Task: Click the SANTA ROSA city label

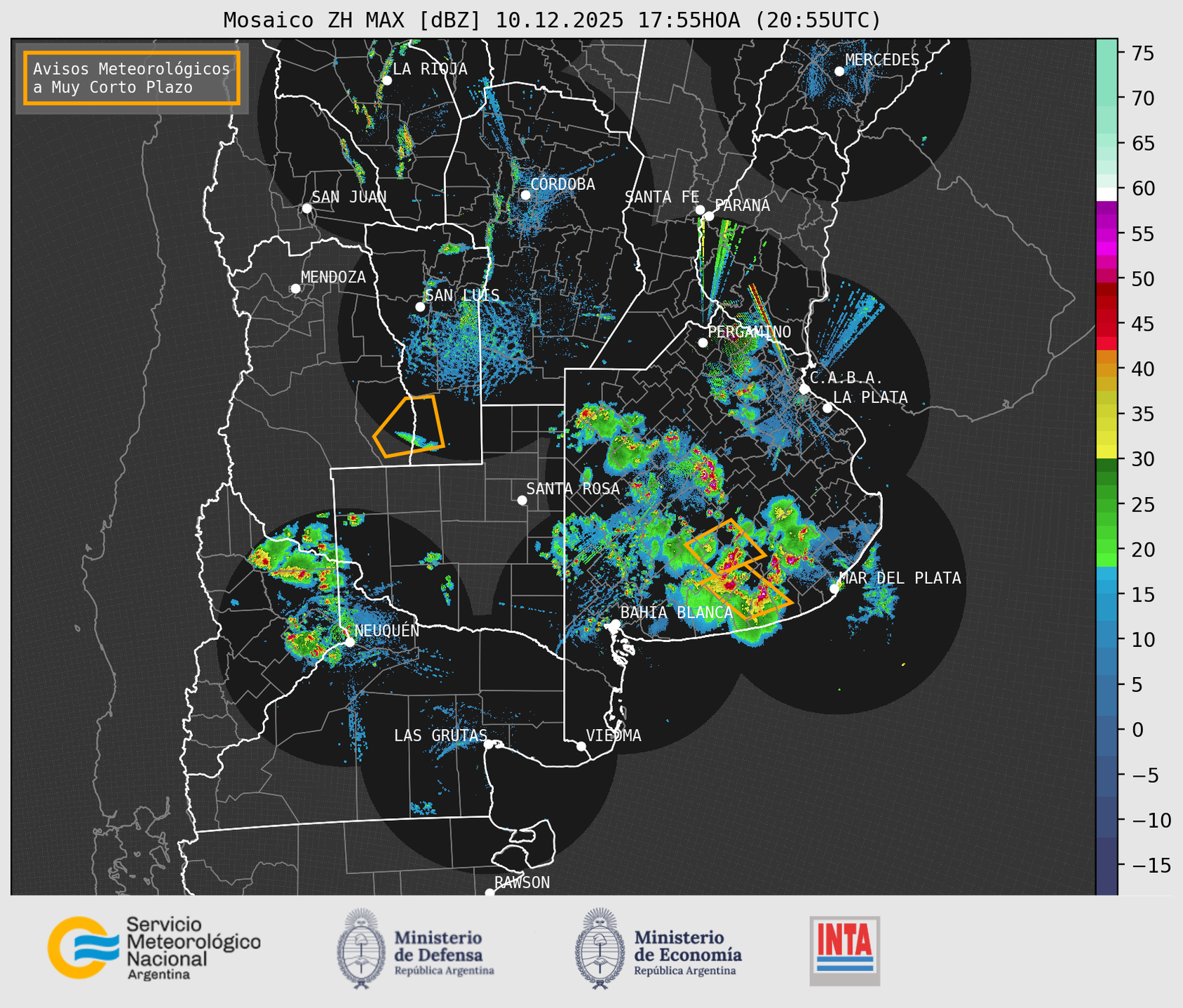Action: tap(573, 489)
